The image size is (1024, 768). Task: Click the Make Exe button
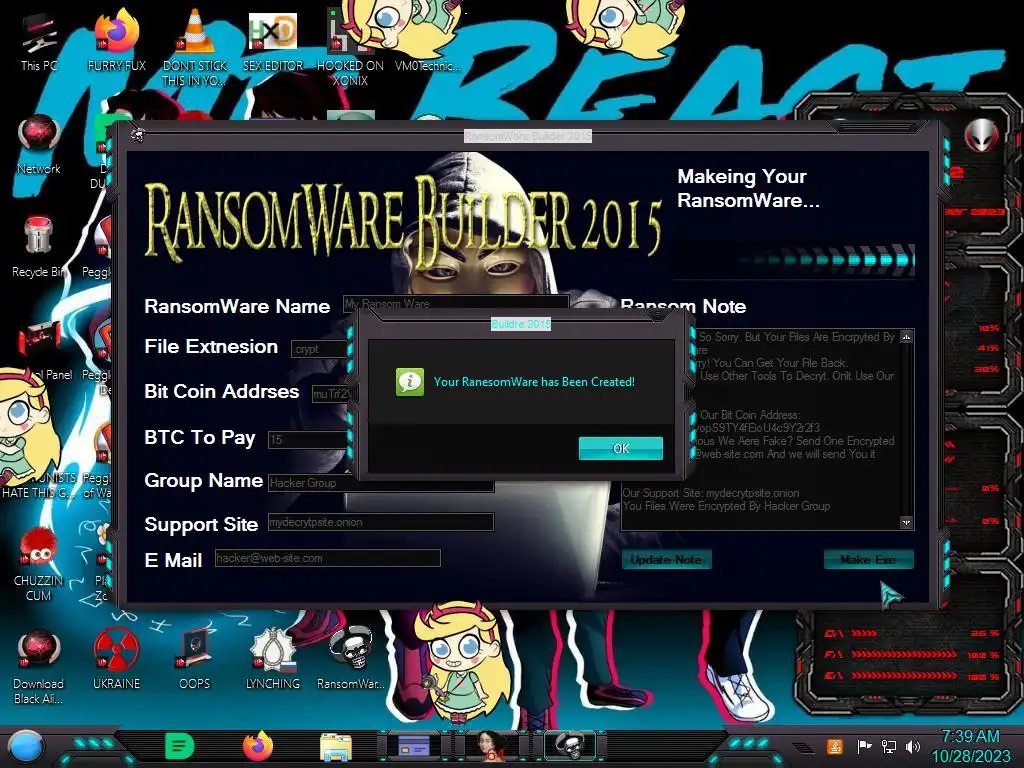tap(868, 560)
